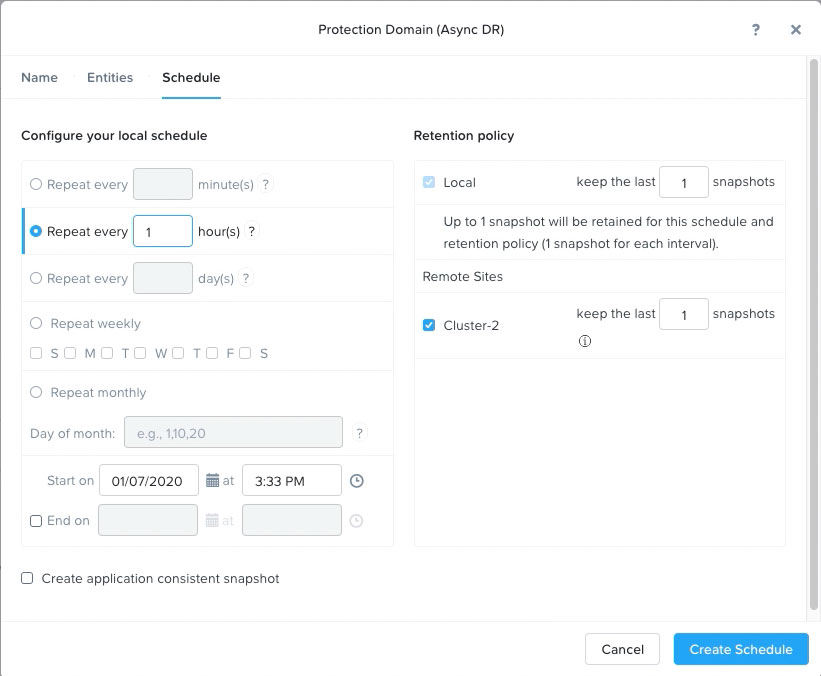Enable the End on checkbox
This screenshot has height=676, width=821.
click(36, 521)
